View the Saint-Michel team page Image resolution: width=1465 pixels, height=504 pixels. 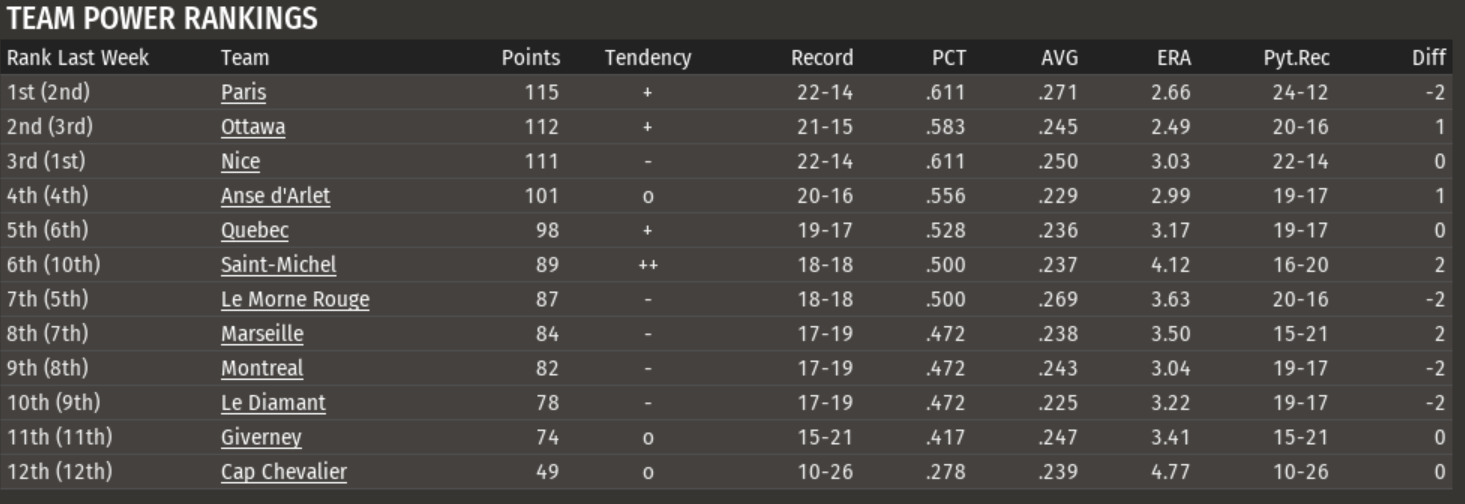pyautogui.click(x=278, y=265)
